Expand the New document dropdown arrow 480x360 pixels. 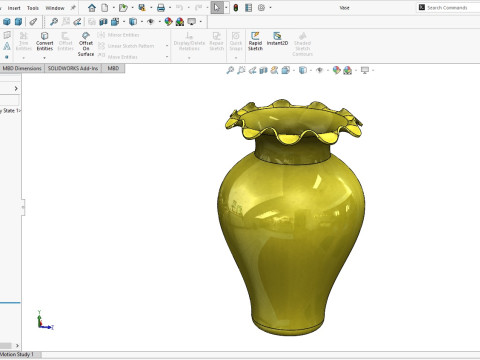point(114,8)
